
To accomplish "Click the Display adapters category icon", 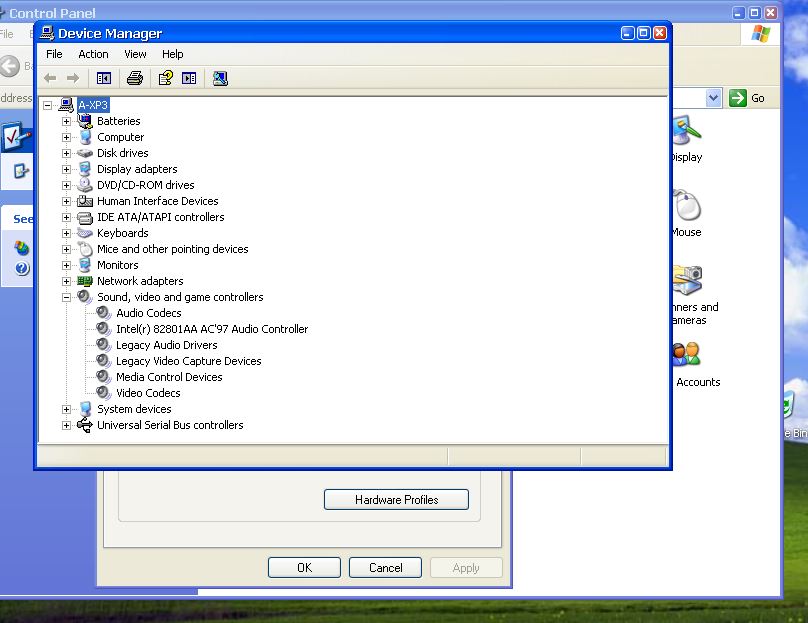I will point(85,169).
